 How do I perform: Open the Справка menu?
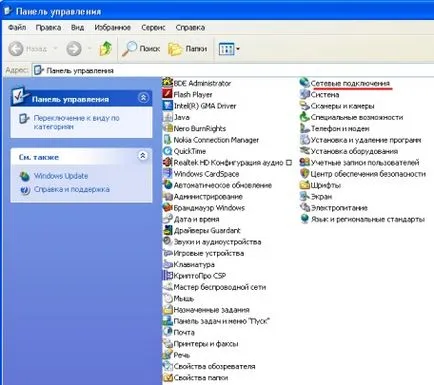pos(190,27)
